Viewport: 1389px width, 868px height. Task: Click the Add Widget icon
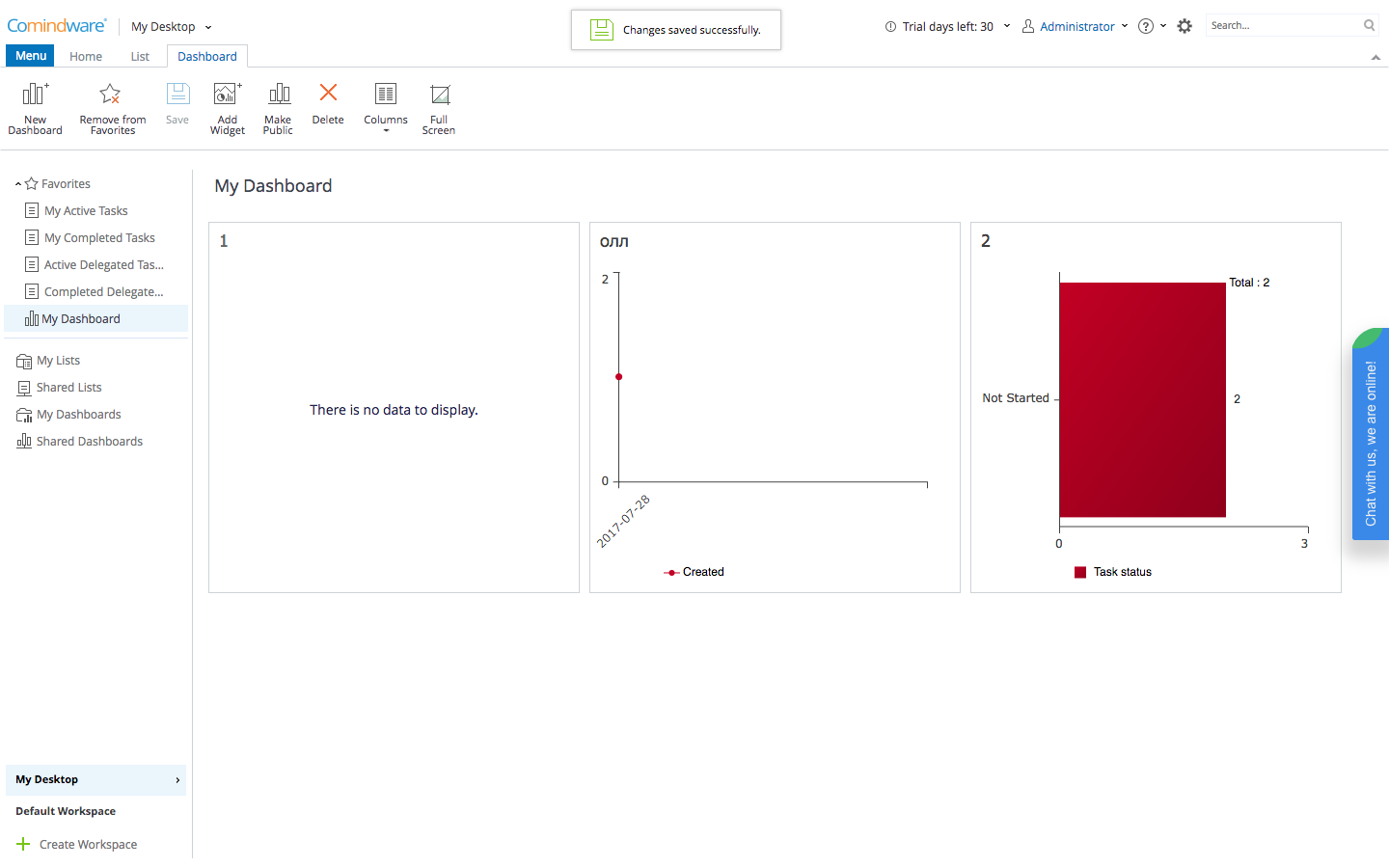pyautogui.click(x=227, y=95)
